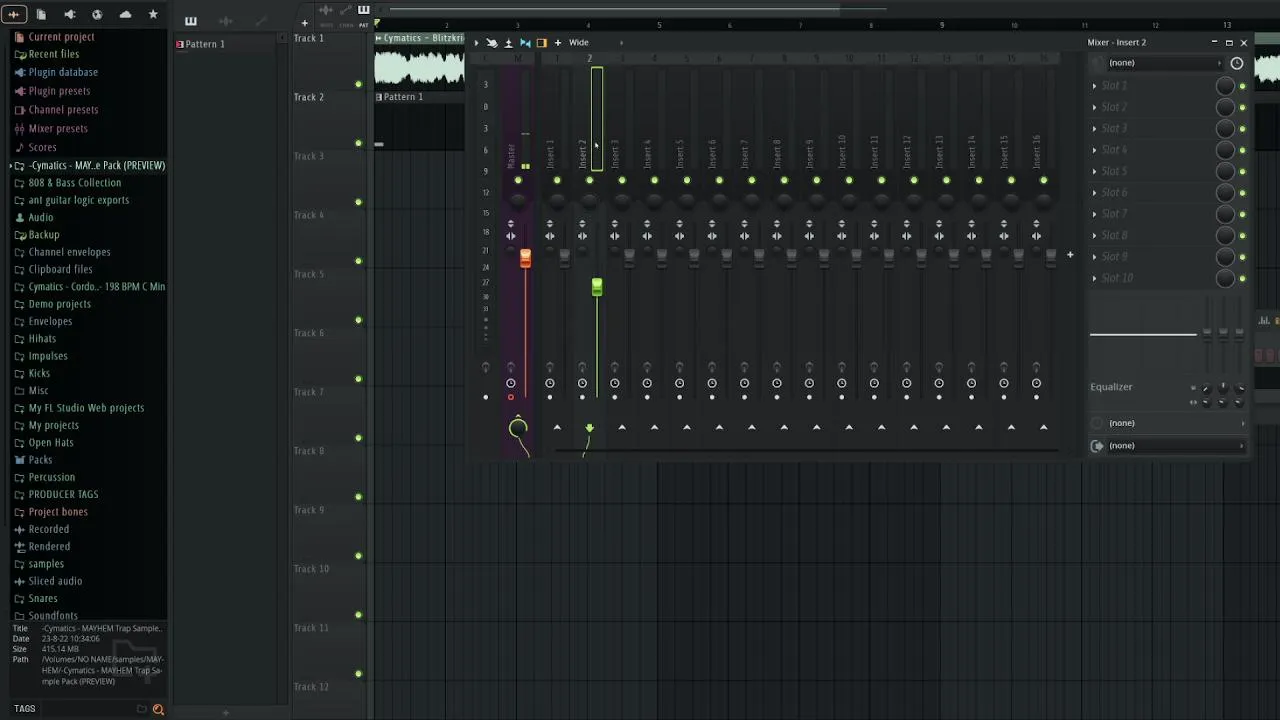Screen dimensions: 1280x720
Task: Click the TAGS label
Action: 25,709
